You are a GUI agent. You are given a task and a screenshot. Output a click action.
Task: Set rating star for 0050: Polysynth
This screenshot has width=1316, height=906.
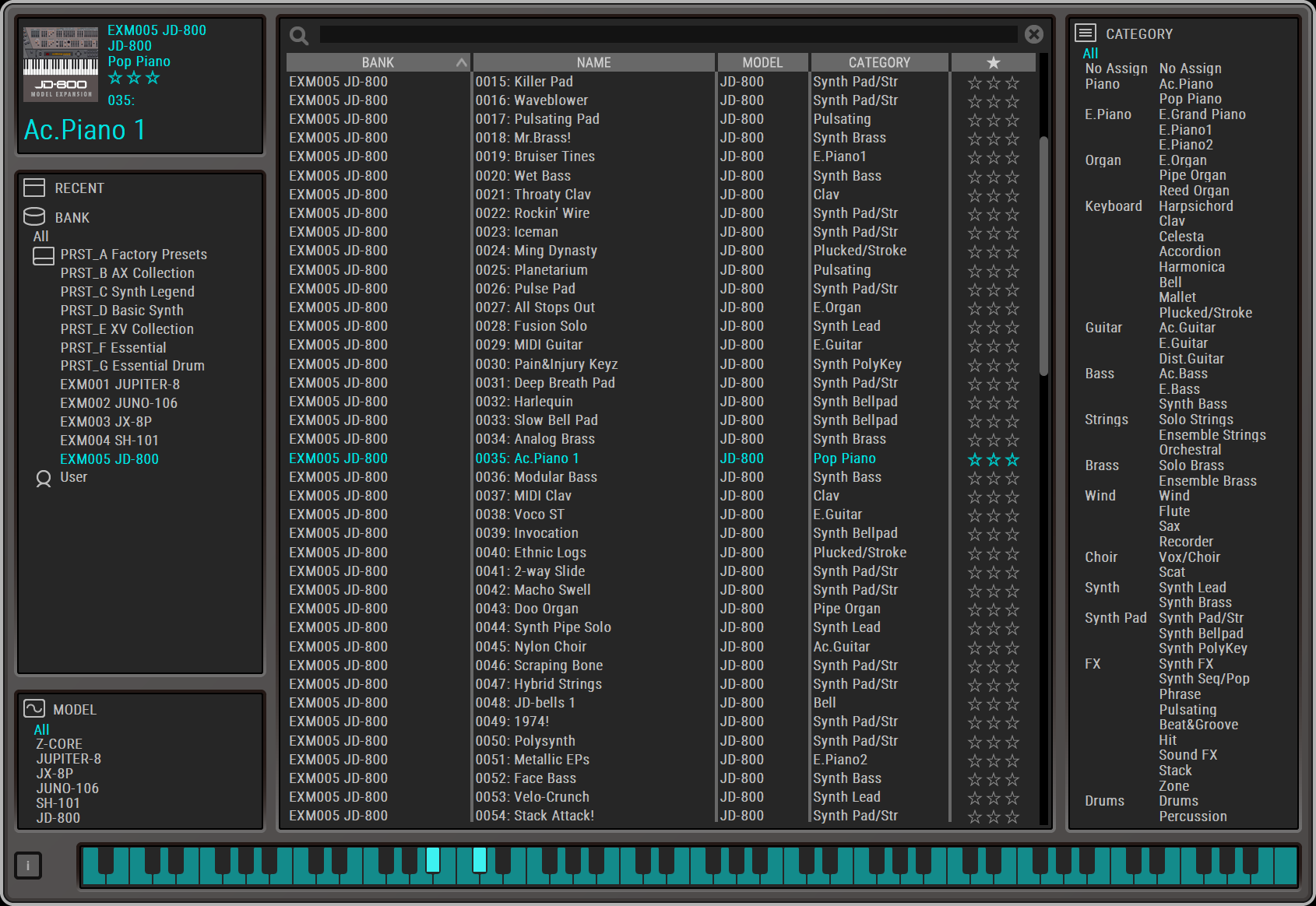[993, 742]
